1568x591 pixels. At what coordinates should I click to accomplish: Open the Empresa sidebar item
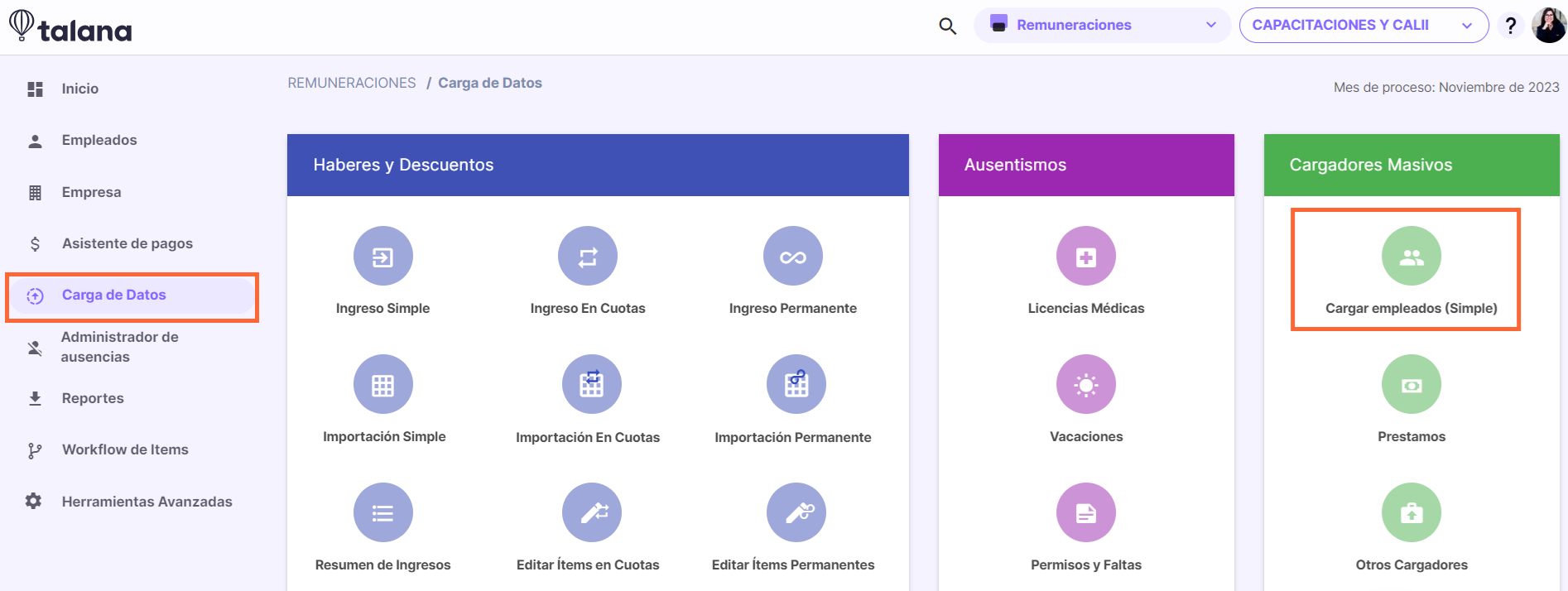pyautogui.click(x=91, y=192)
